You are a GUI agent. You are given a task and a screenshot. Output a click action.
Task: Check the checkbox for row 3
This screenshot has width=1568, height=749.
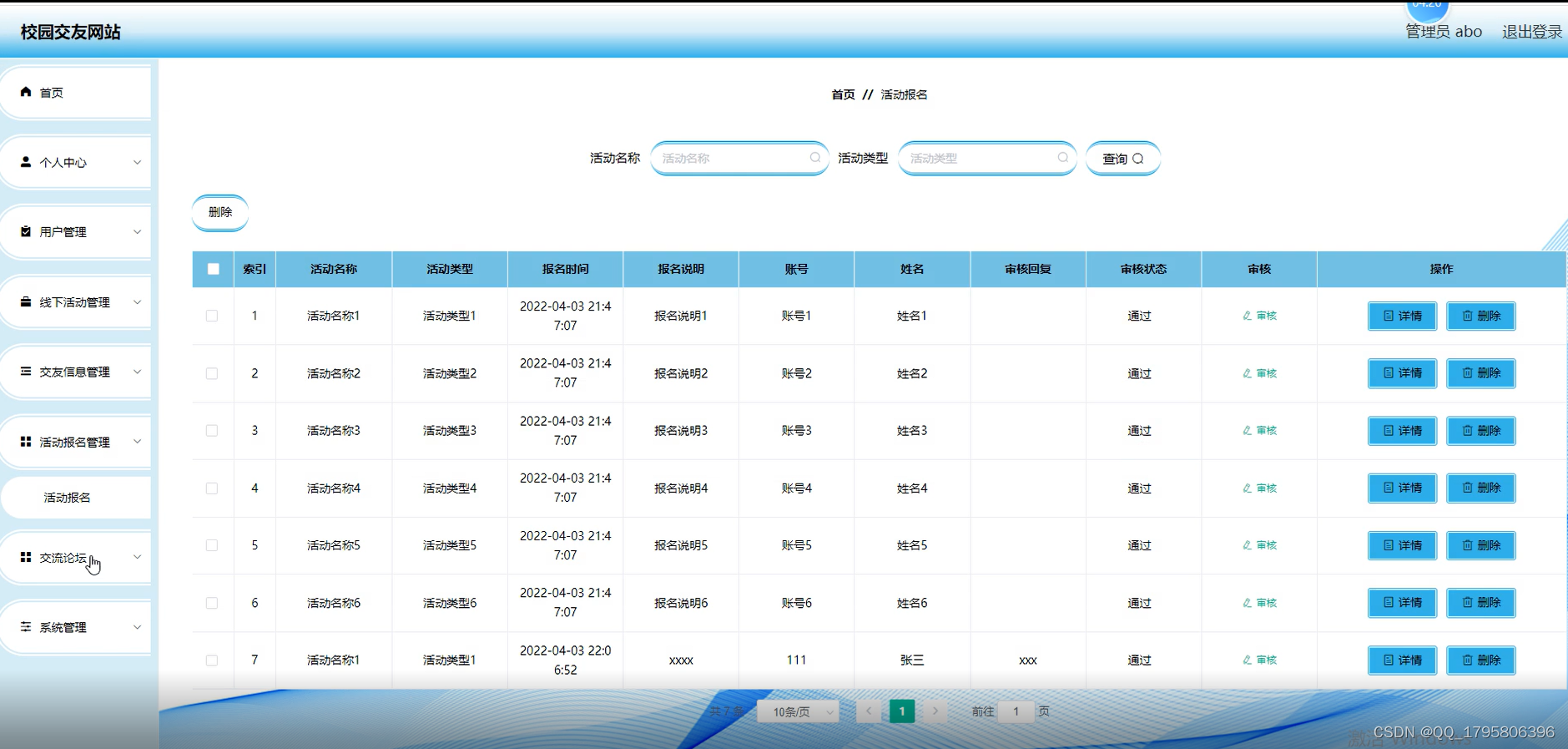point(212,431)
